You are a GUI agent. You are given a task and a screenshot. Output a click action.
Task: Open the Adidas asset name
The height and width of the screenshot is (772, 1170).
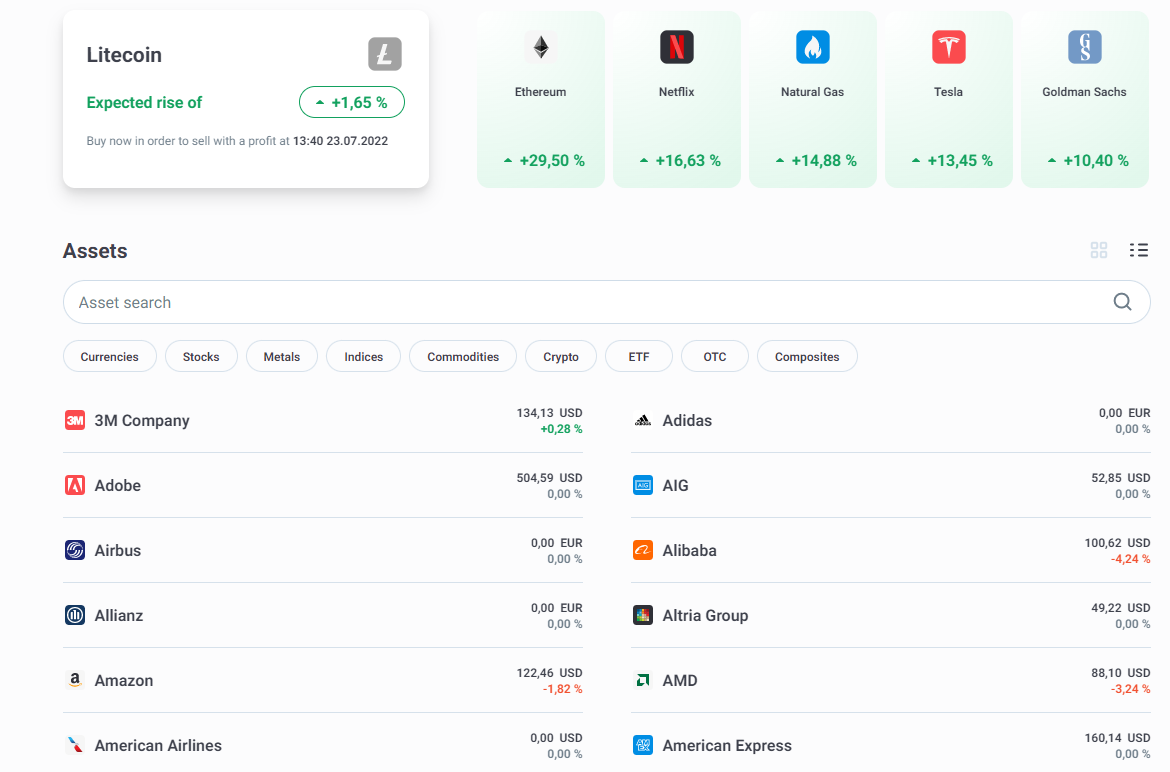tap(687, 421)
